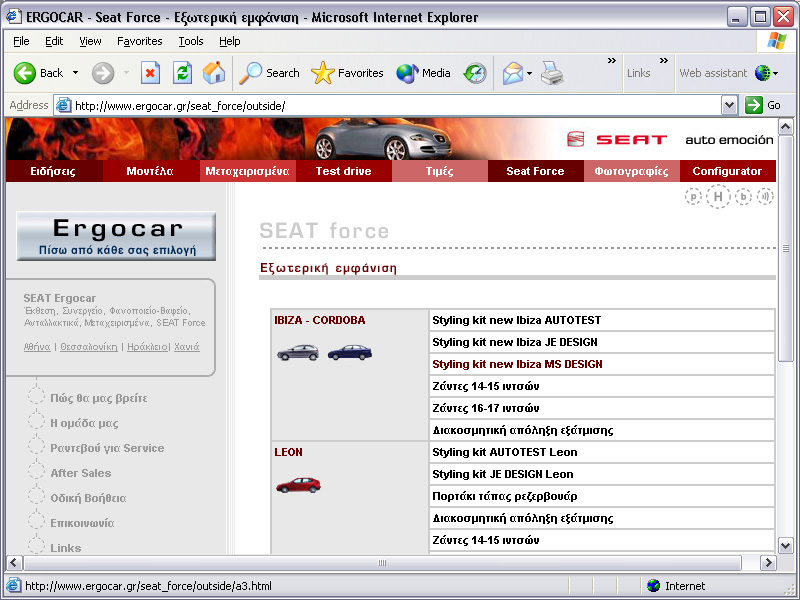The image size is (800, 600).
Task: Select the Τιμές navigation tab
Action: coord(440,171)
